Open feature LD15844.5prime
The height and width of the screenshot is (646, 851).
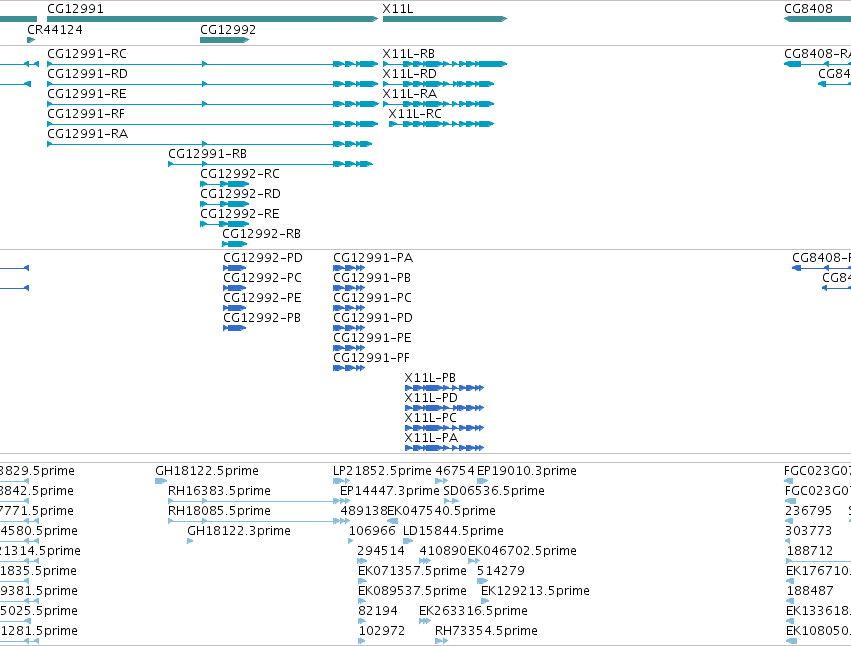pos(453,531)
